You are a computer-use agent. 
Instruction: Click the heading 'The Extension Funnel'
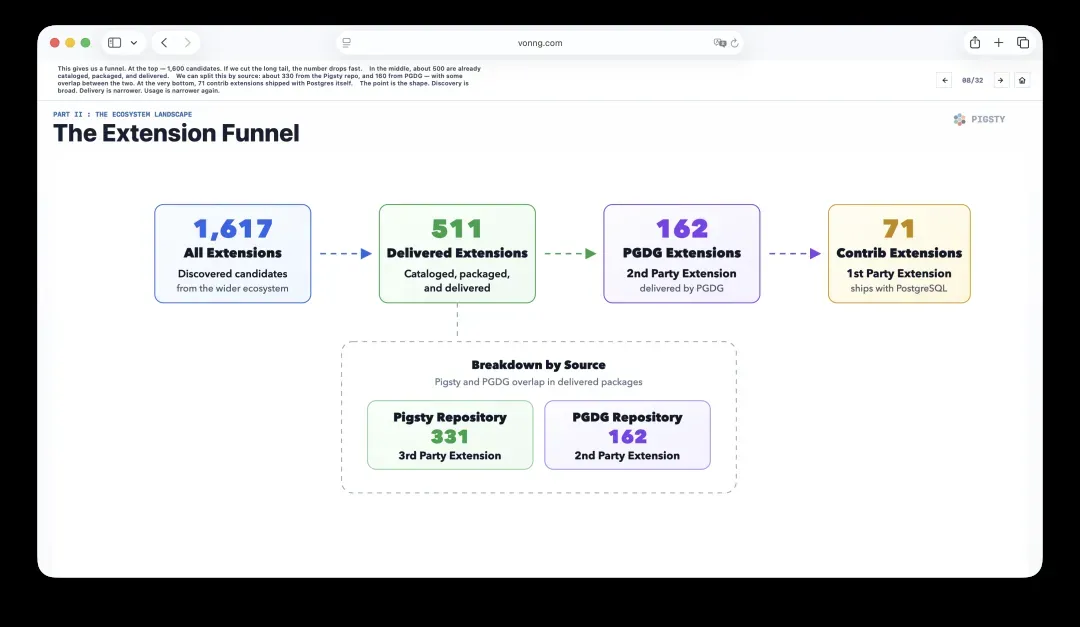[176, 133]
